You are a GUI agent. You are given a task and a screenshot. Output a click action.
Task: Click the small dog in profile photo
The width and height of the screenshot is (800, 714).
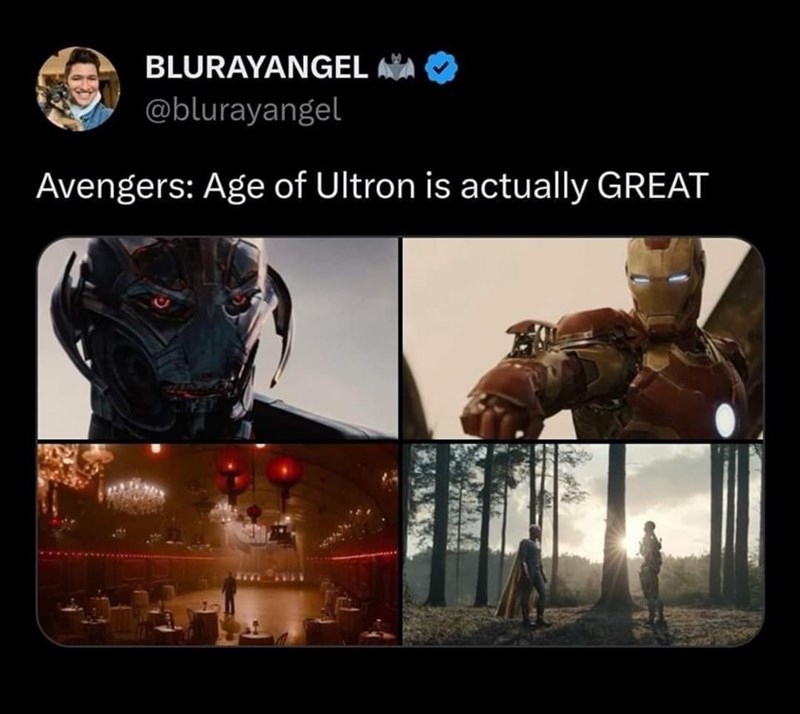point(56,104)
